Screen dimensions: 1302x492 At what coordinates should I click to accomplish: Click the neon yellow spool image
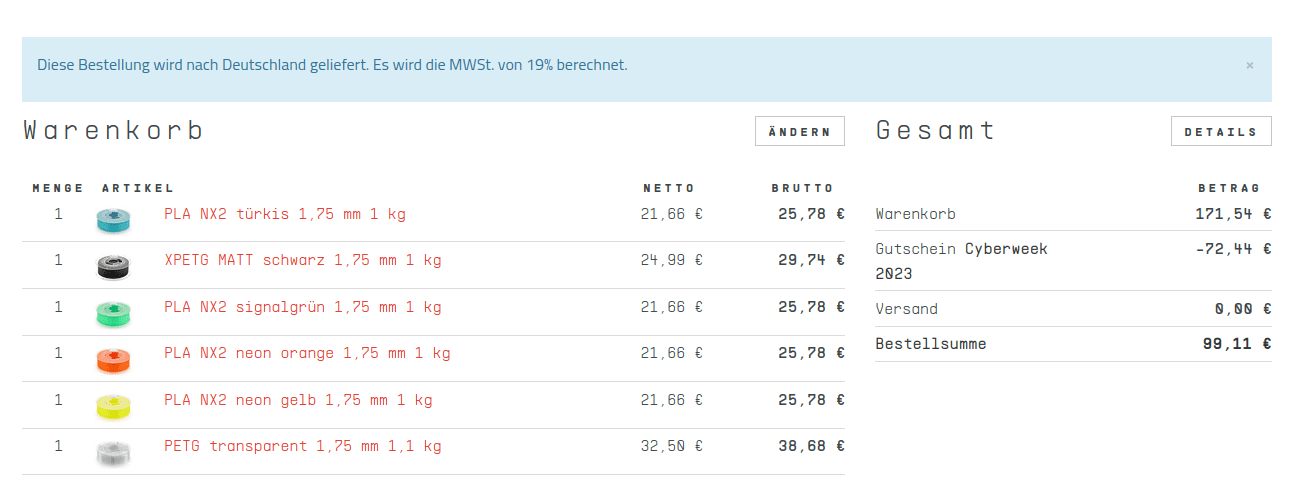113,405
